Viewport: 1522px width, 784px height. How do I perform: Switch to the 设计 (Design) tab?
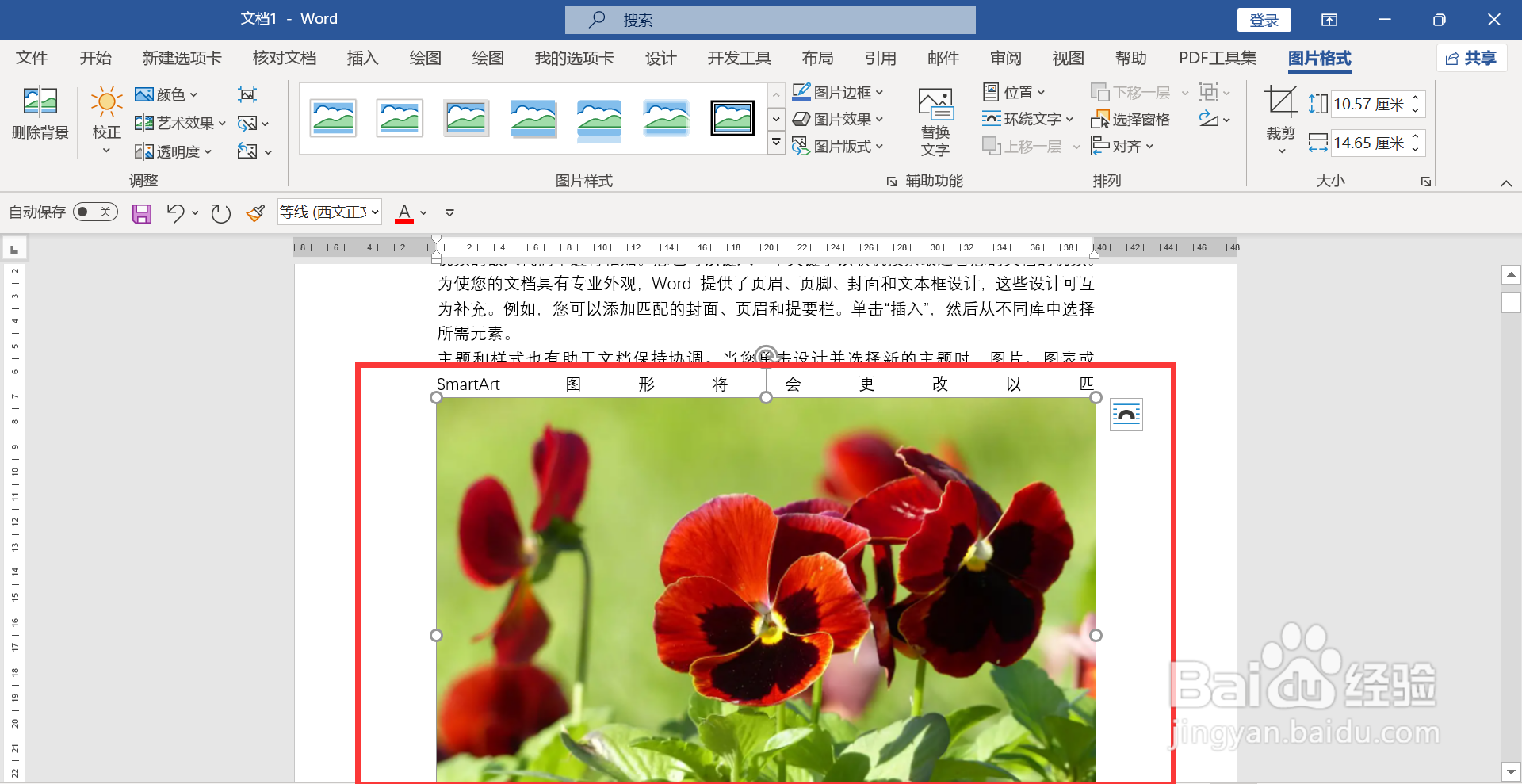(x=660, y=58)
